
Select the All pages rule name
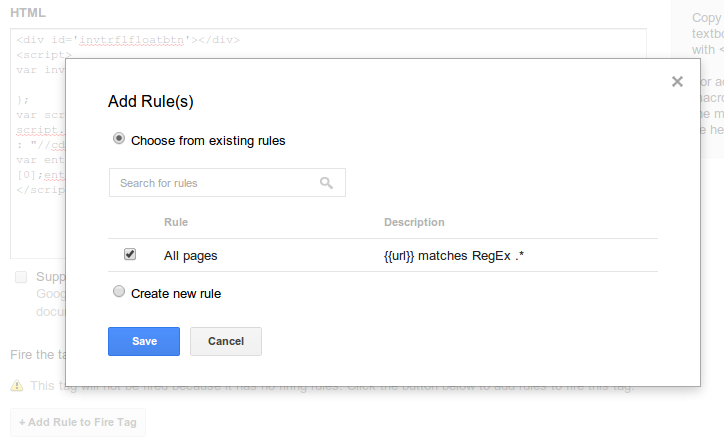[x=190, y=256]
